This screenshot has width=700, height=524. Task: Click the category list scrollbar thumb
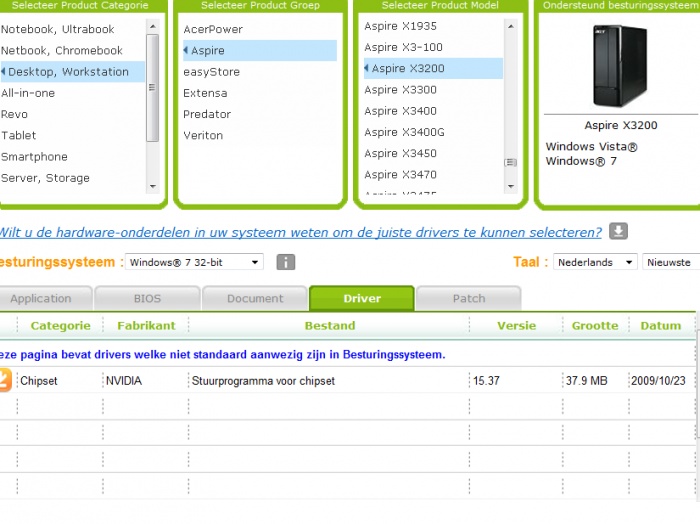pyautogui.click(x=153, y=87)
